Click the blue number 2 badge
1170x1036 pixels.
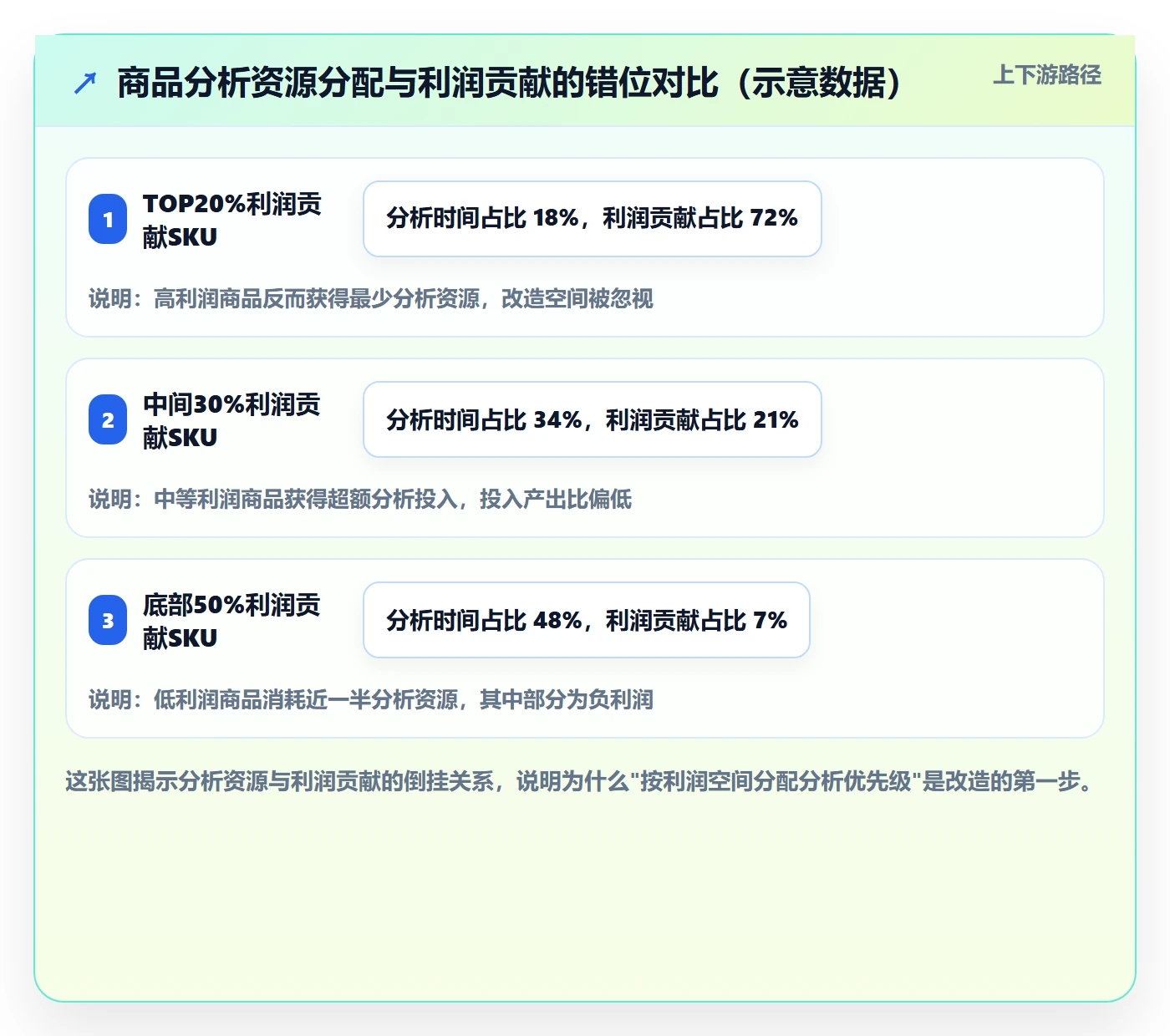pos(108,420)
